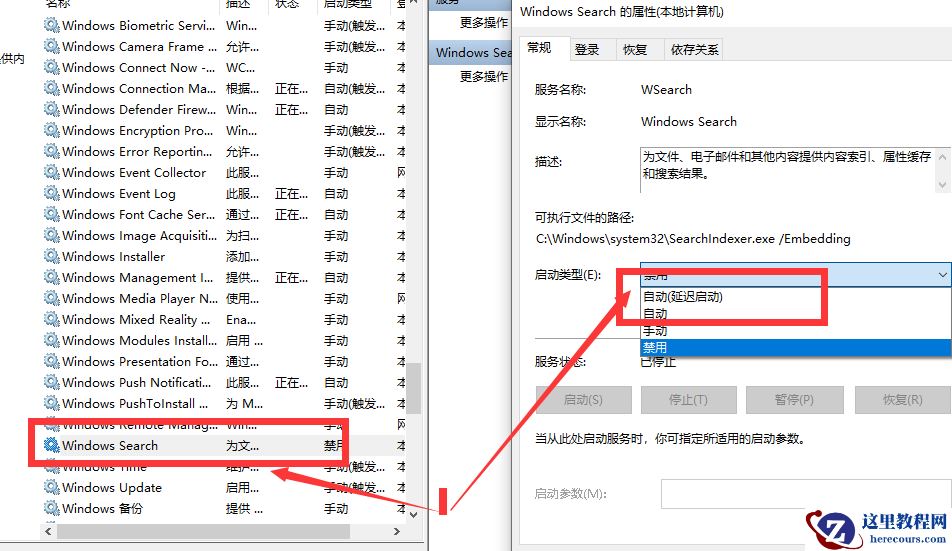Click the SearchIndexer.exe executable path text
The width and height of the screenshot is (952, 551).
click(693, 239)
